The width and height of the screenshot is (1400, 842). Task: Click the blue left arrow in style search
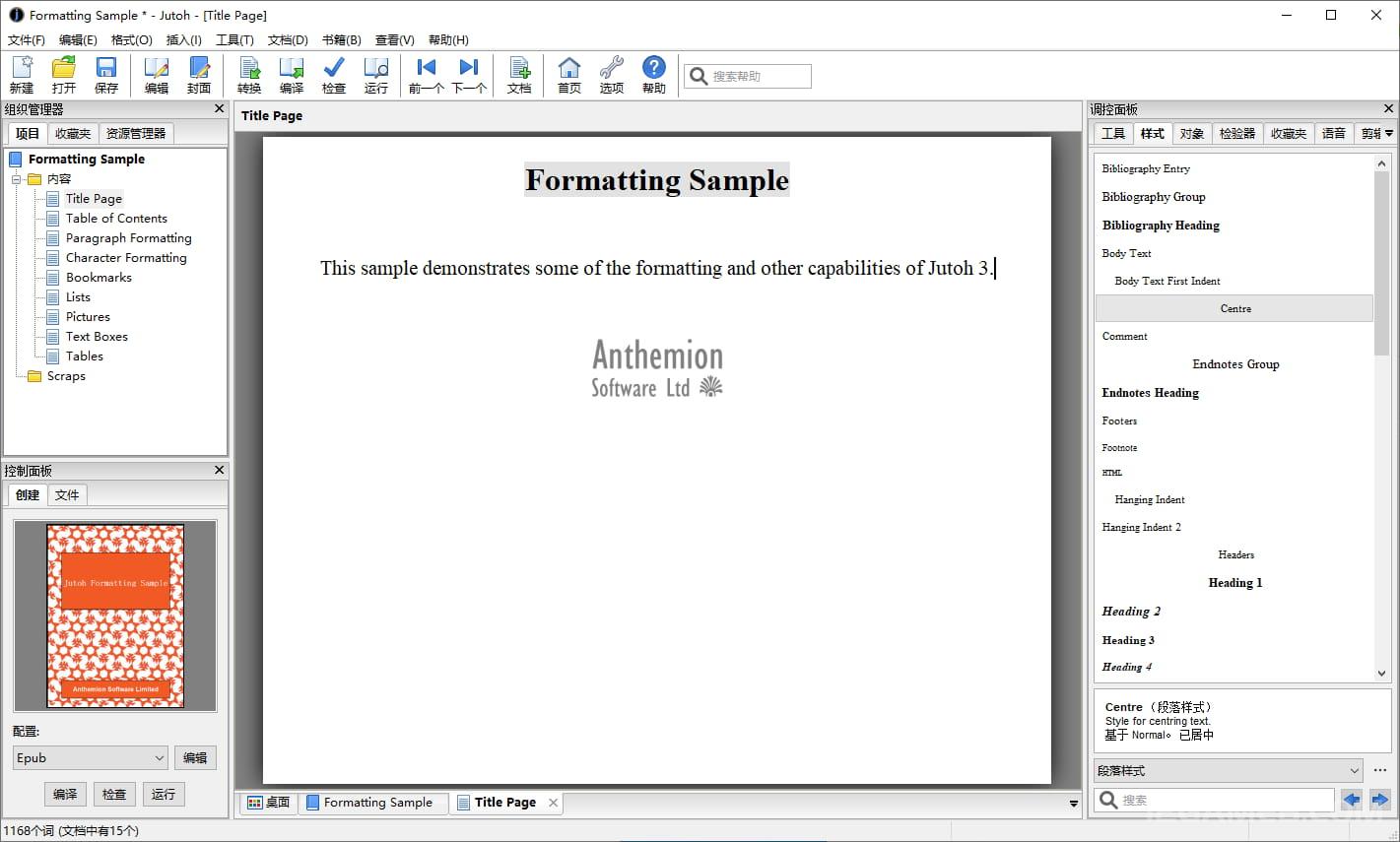click(1352, 800)
